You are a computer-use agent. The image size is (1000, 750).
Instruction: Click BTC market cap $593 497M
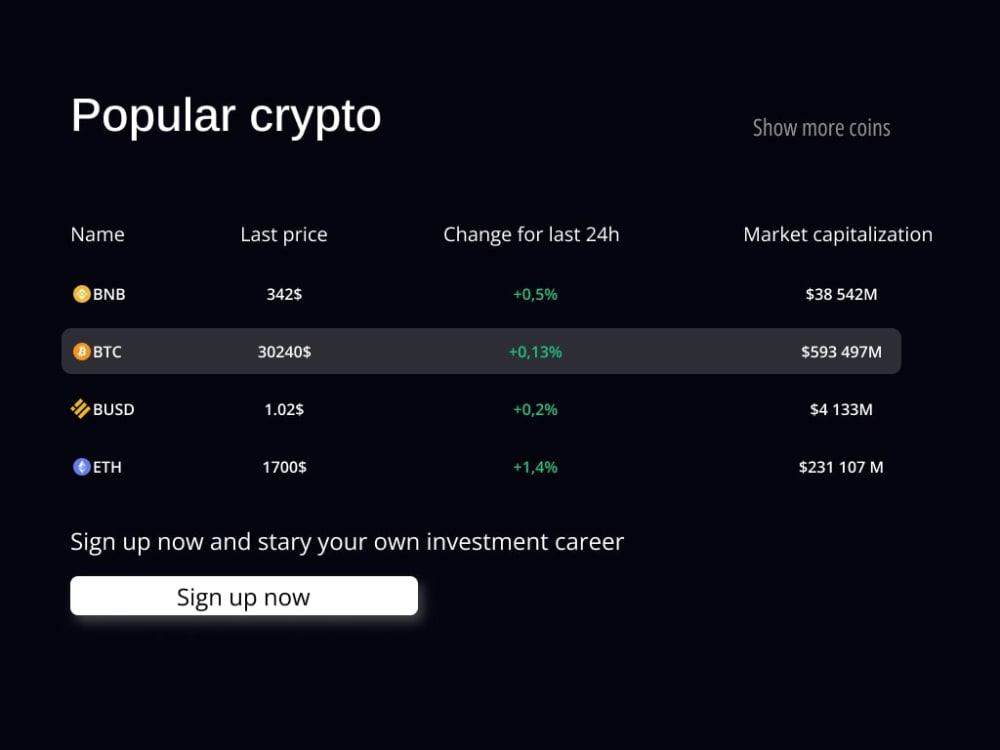(x=841, y=352)
